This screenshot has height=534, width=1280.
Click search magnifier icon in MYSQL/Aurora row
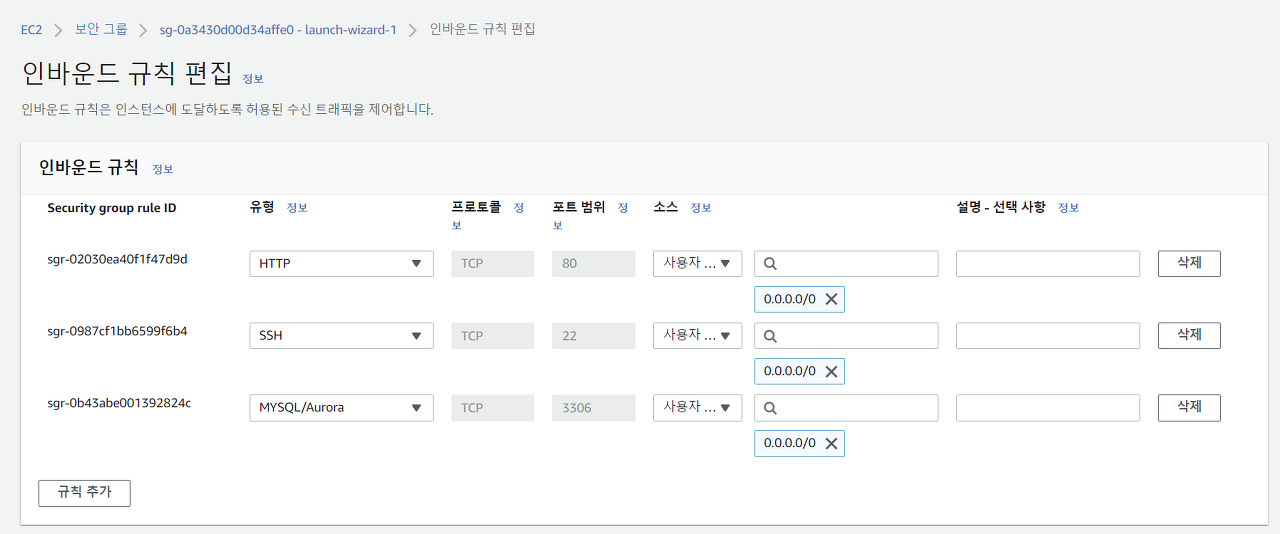pos(771,408)
